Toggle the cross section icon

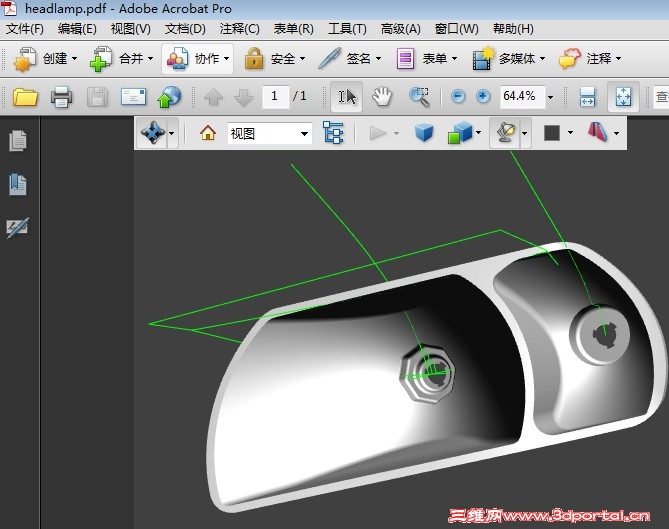598,133
